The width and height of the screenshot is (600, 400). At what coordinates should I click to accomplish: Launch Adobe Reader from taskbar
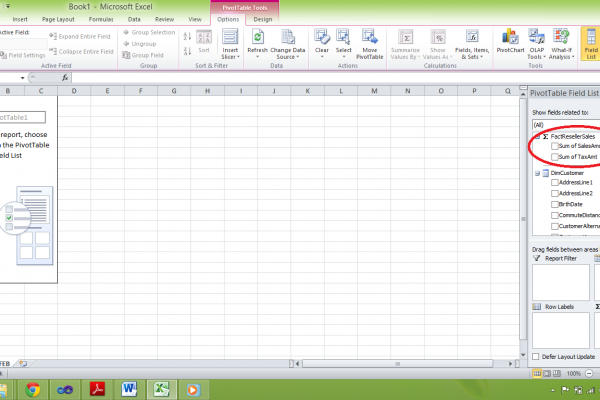point(99,389)
